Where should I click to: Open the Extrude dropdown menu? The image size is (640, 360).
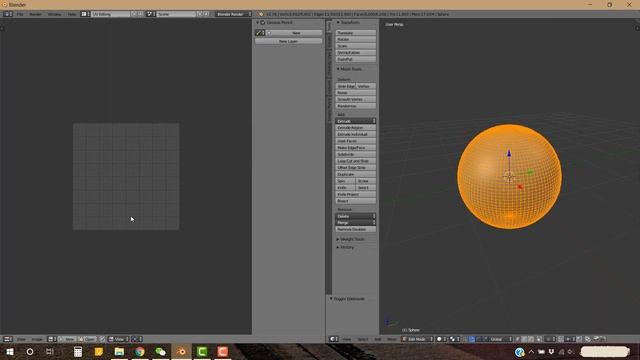coord(356,121)
